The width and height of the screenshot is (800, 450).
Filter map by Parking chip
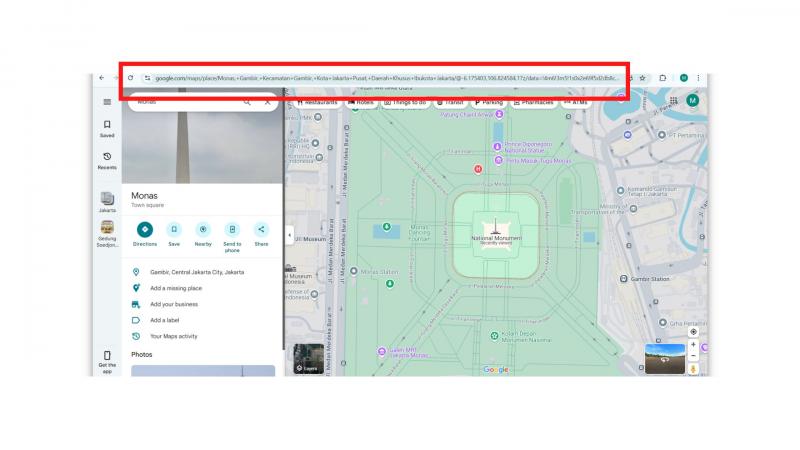(489, 103)
